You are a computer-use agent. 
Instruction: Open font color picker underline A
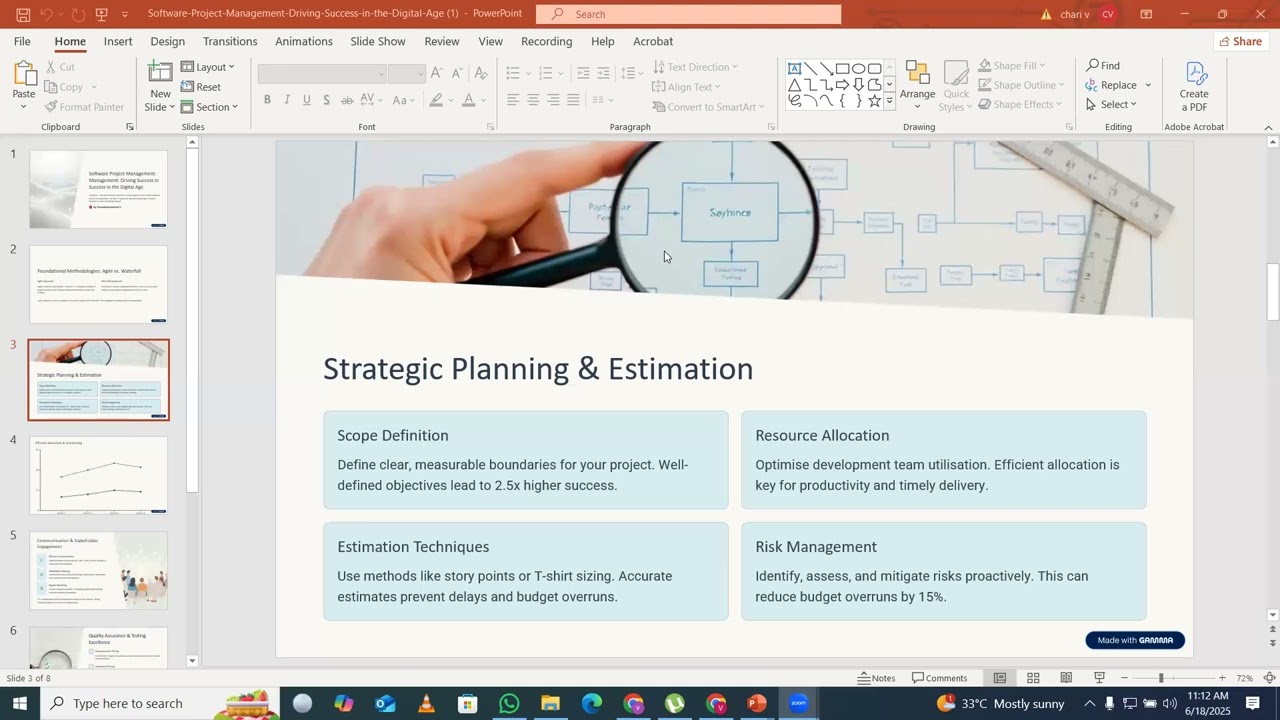tap(468, 100)
